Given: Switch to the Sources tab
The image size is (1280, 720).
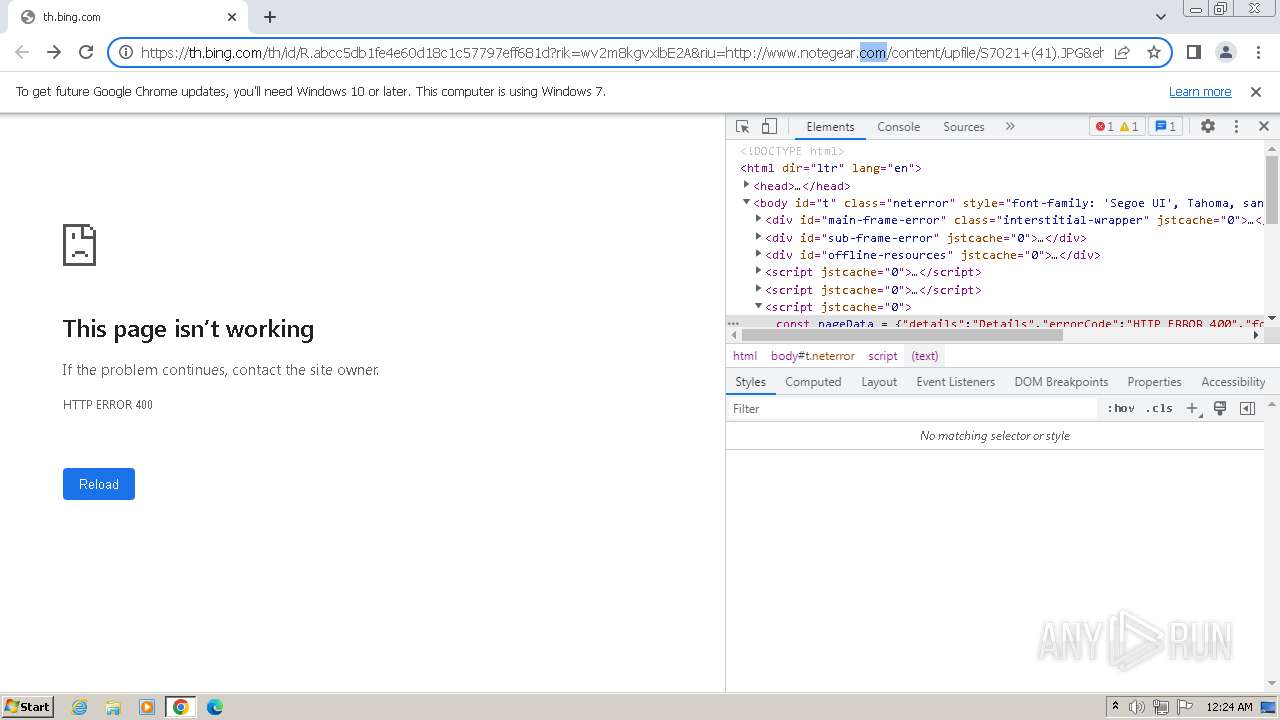Looking at the screenshot, I should 964,127.
